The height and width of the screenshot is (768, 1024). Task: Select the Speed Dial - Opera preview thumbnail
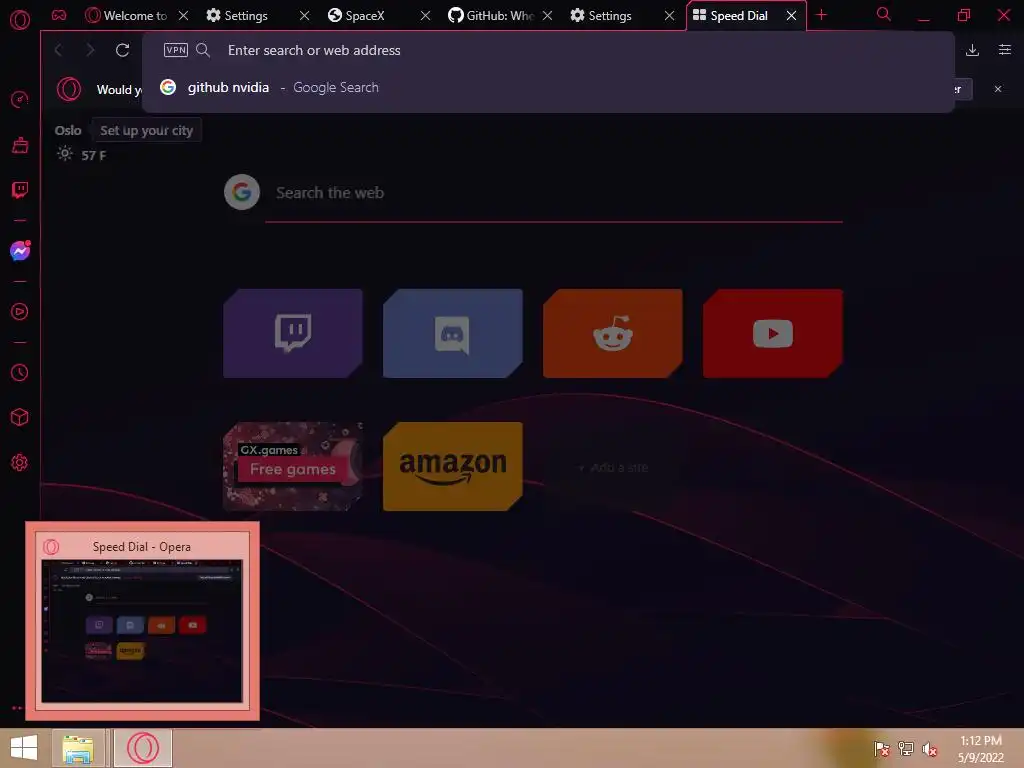(x=142, y=621)
